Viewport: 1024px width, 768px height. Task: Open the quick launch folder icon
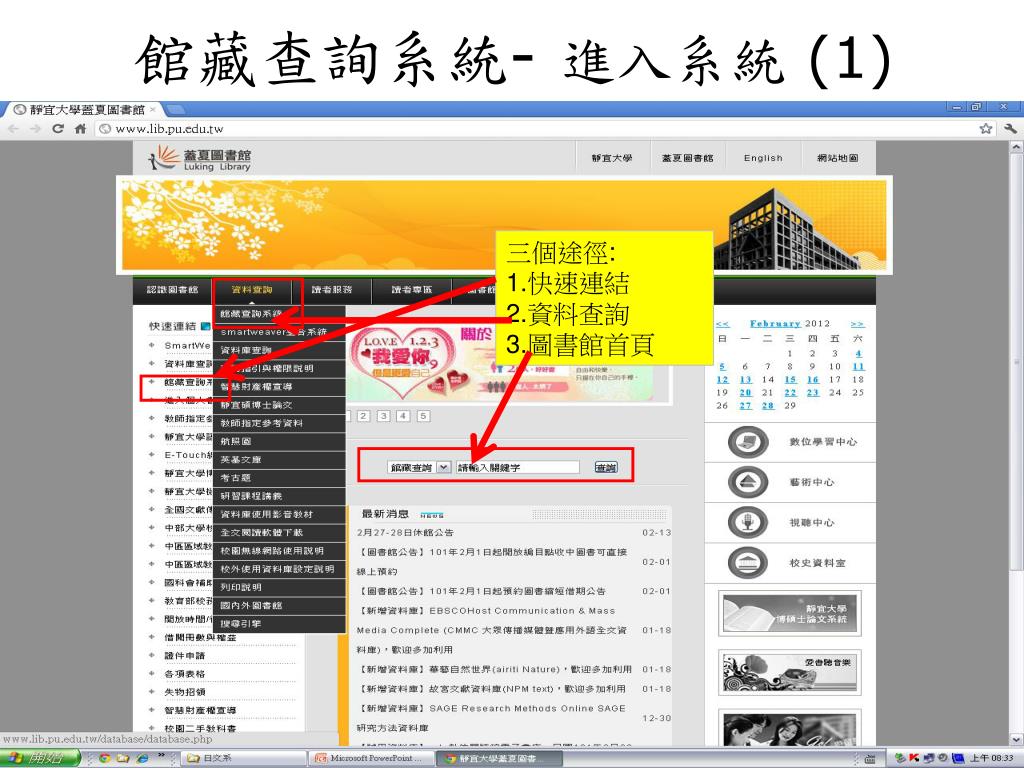[x=123, y=758]
